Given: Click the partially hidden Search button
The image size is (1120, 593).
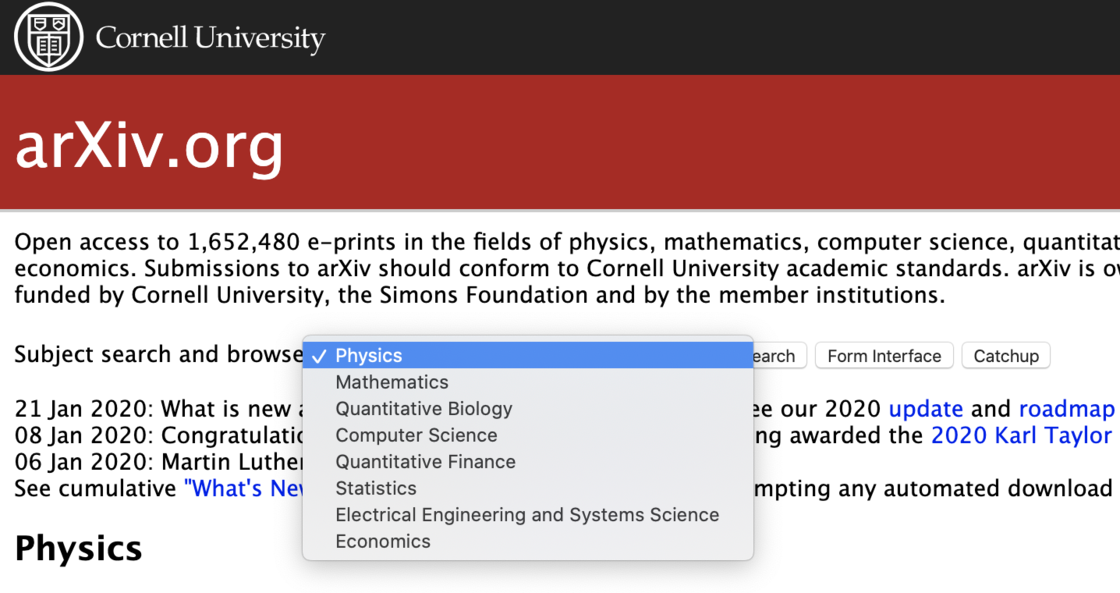Looking at the screenshot, I should (x=779, y=356).
